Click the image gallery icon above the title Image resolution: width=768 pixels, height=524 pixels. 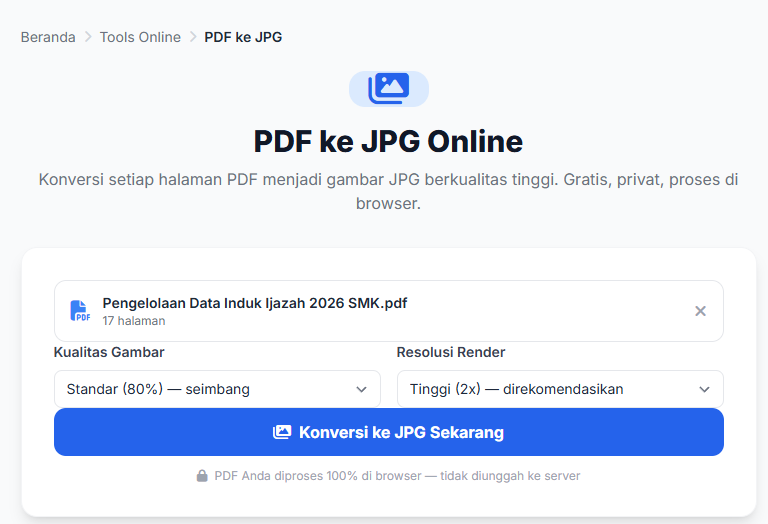pos(388,89)
